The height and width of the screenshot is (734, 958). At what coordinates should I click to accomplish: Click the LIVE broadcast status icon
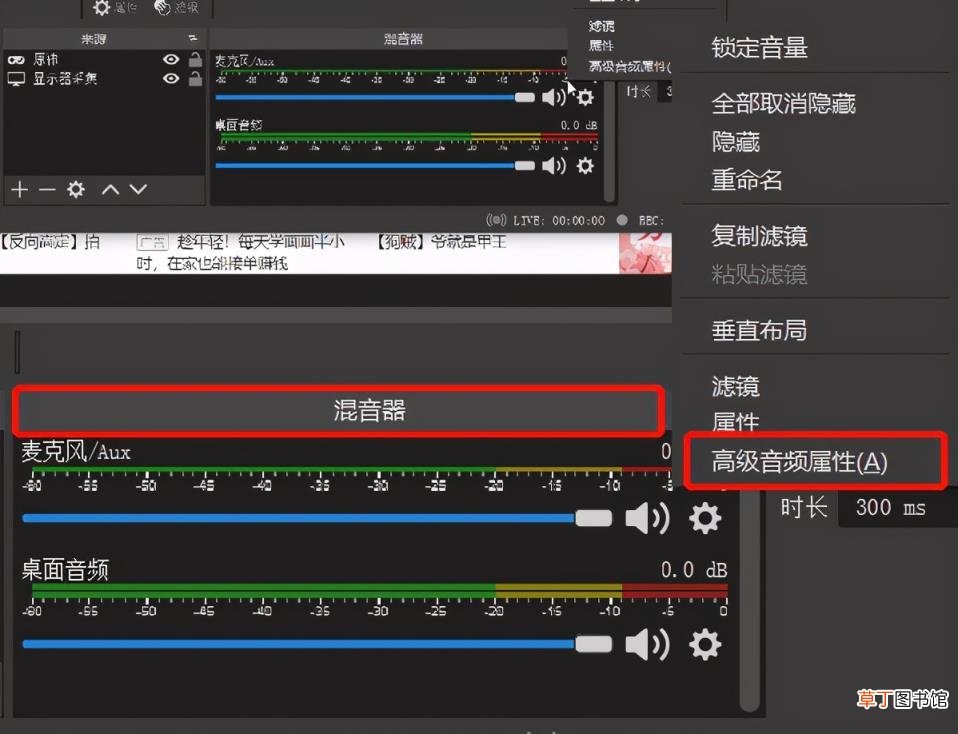pyautogui.click(x=495, y=220)
